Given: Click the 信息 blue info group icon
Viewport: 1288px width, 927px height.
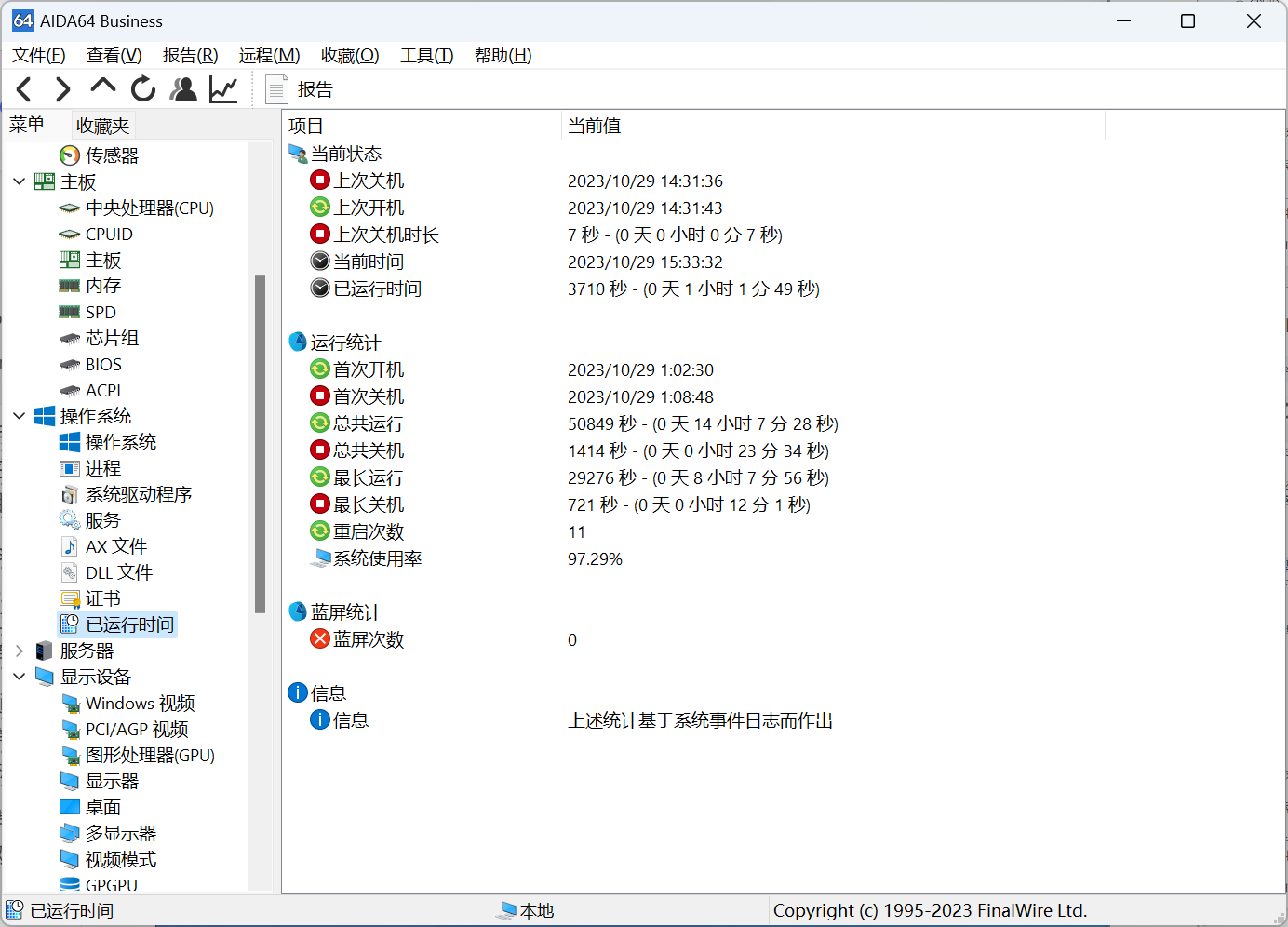Looking at the screenshot, I should pyautogui.click(x=298, y=693).
